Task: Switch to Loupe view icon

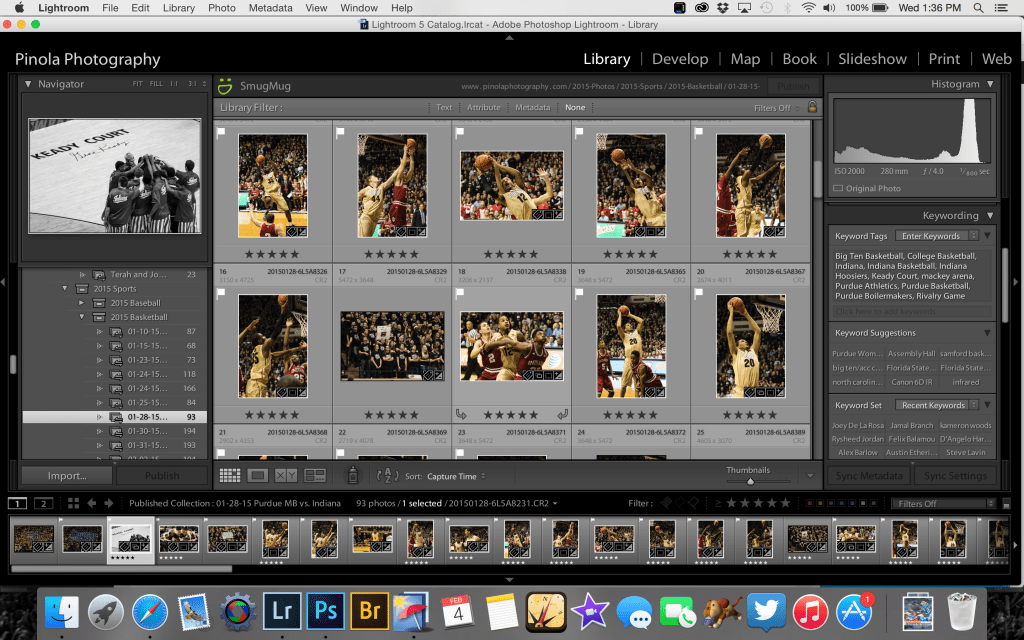Action: click(x=257, y=476)
